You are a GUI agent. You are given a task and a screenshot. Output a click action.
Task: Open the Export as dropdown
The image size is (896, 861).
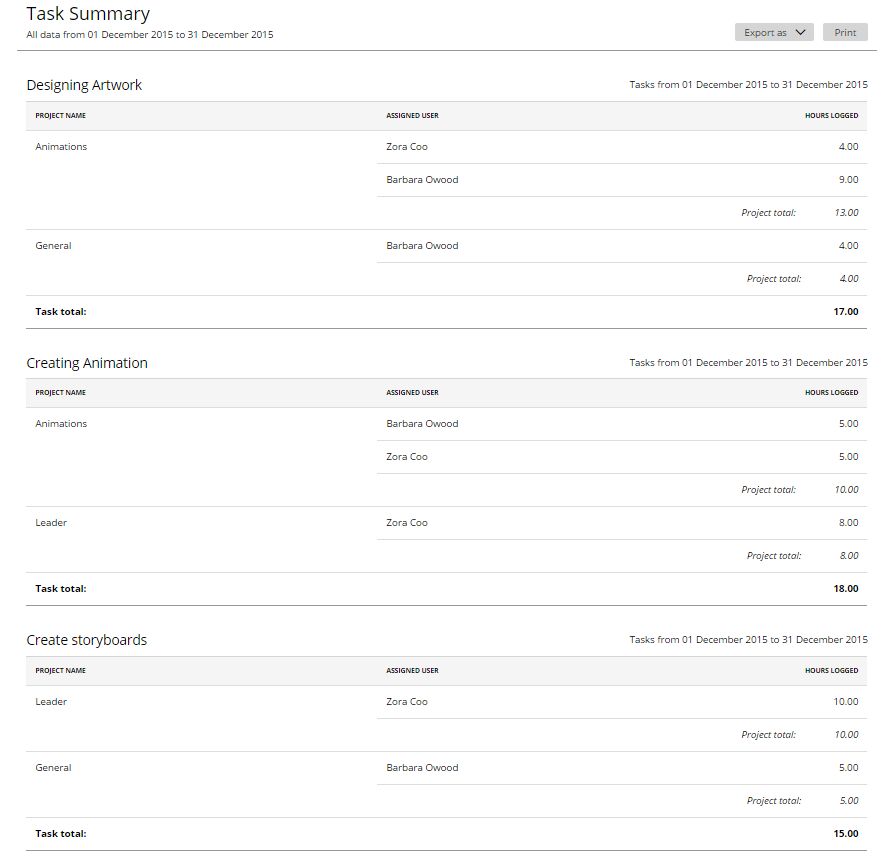[774, 33]
